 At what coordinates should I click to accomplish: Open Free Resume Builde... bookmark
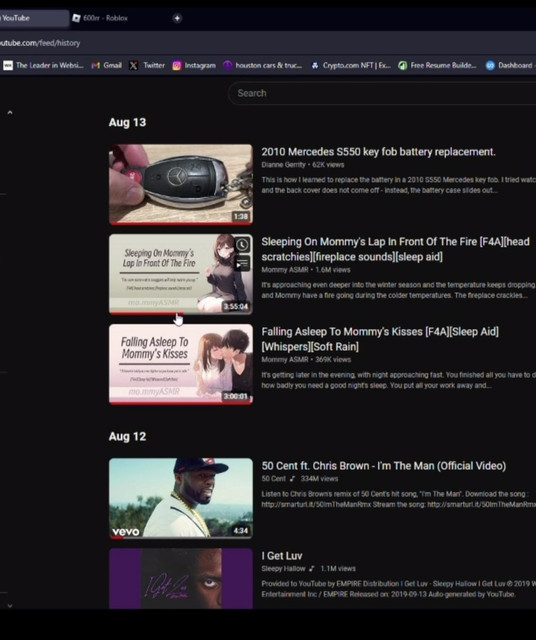coord(437,65)
